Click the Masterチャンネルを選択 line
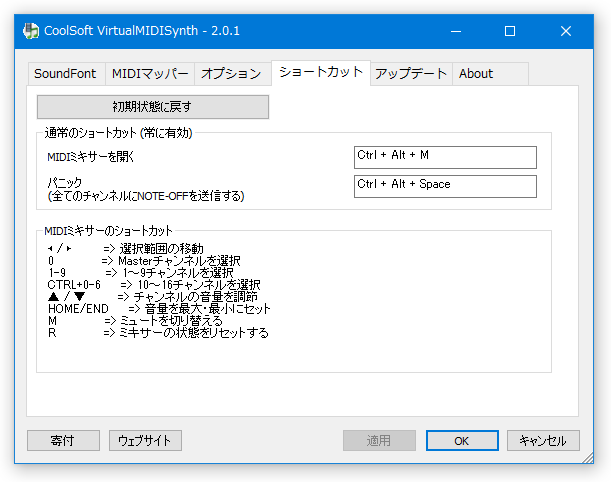 [144, 261]
